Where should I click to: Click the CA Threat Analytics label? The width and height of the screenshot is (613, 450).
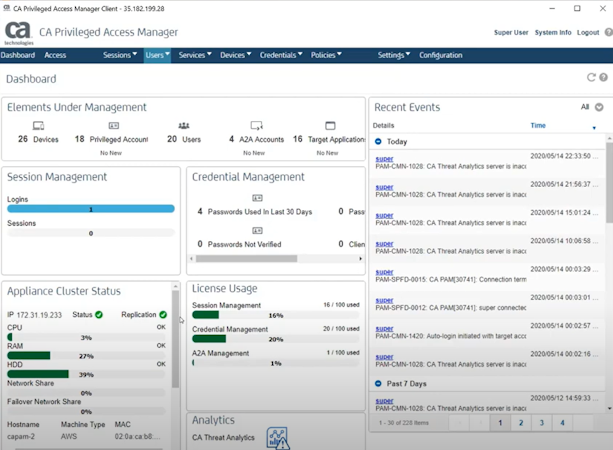223,437
